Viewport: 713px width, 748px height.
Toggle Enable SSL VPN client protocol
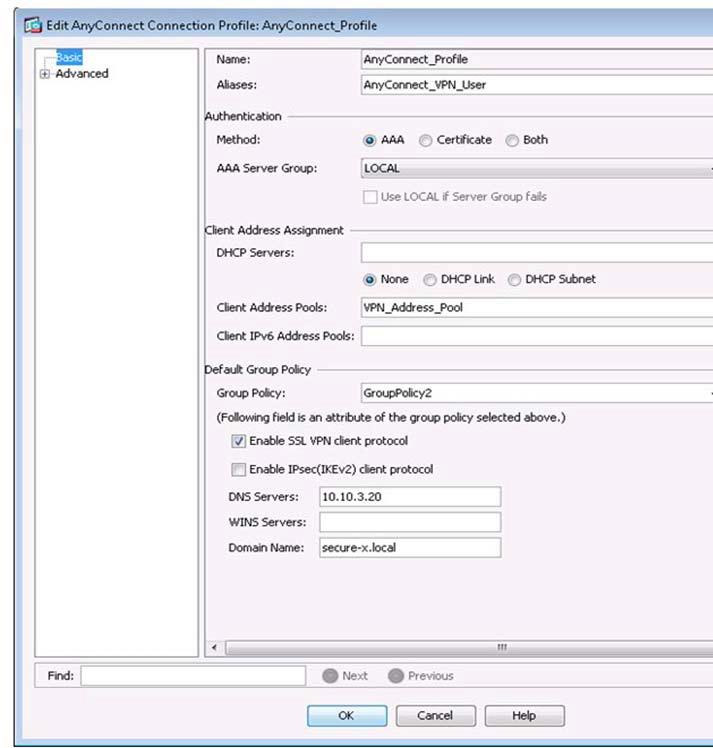238,441
